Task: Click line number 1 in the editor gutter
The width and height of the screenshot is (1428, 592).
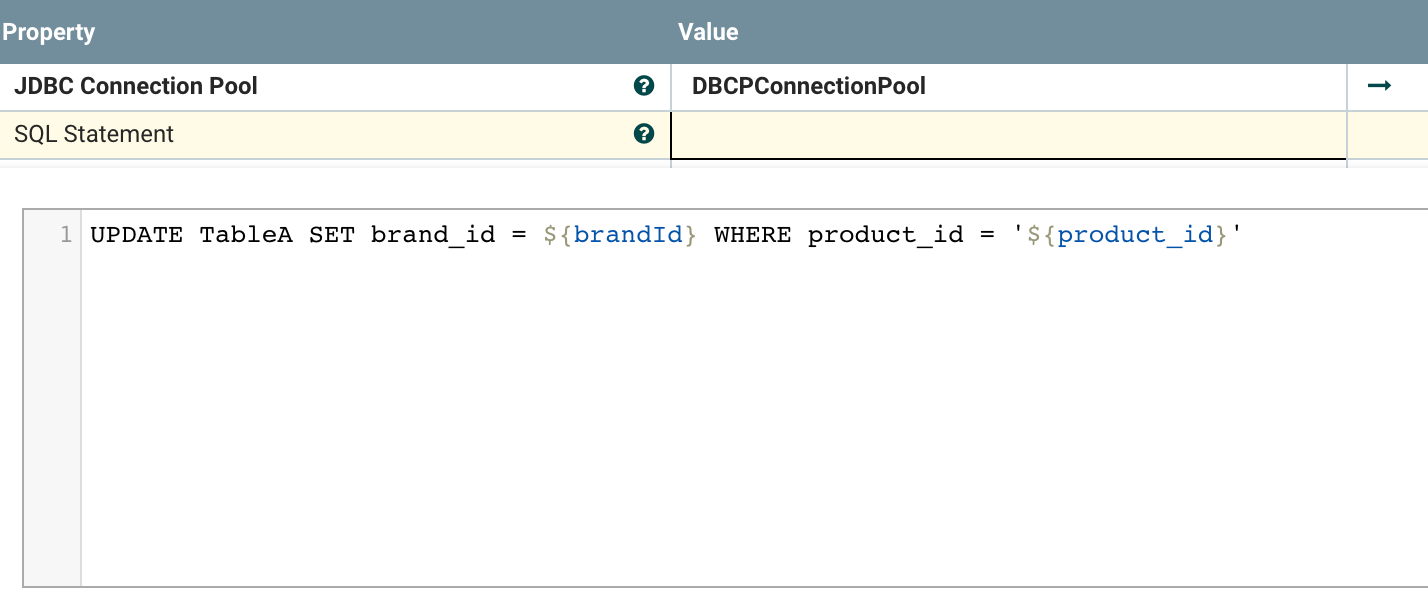Action: click(x=65, y=234)
